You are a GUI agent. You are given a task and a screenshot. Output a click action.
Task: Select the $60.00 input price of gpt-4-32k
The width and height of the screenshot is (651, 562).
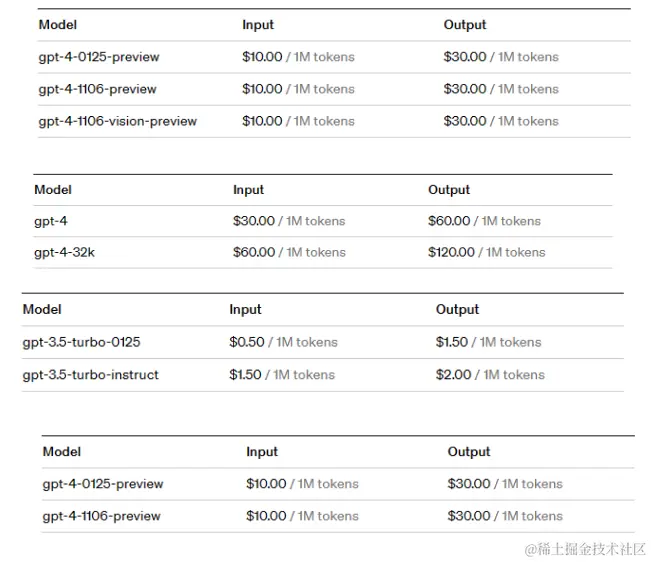(254, 252)
